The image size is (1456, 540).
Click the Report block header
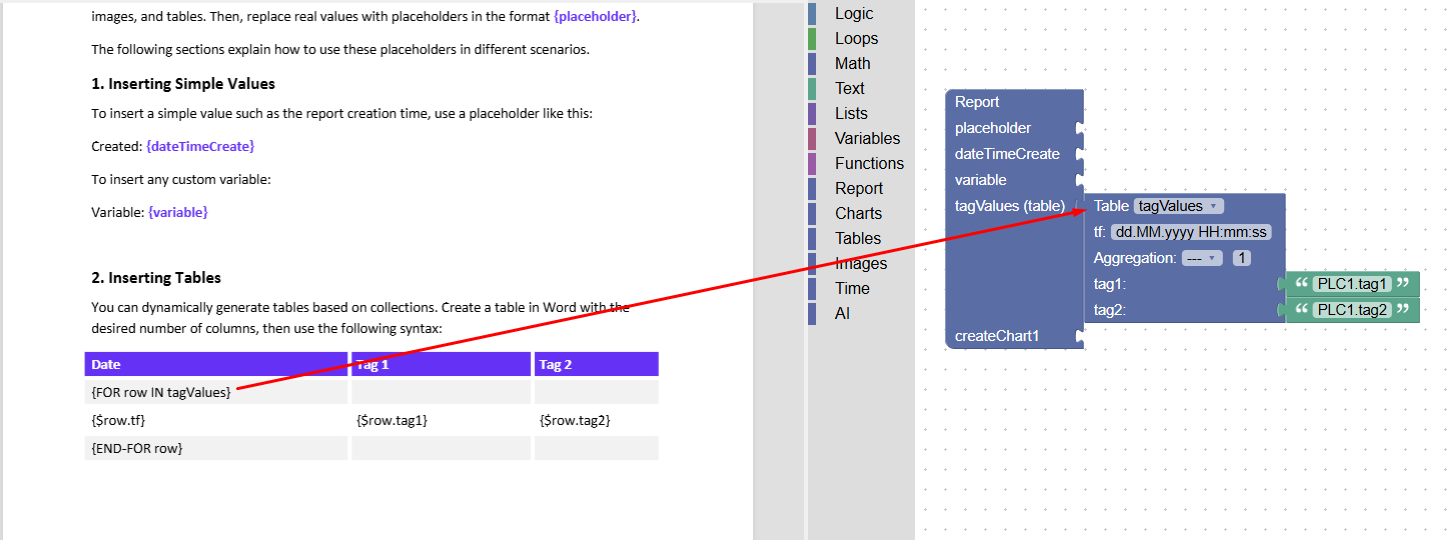coord(977,102)
